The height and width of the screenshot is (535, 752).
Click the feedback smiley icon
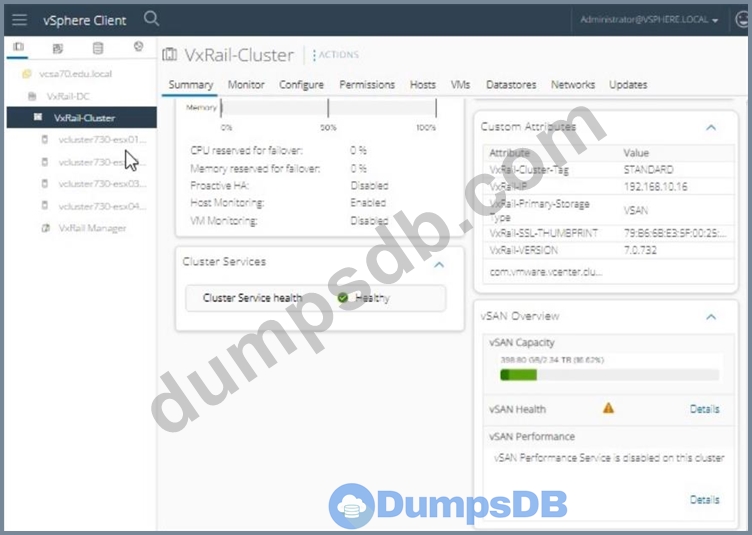click(x=742, y=19)
